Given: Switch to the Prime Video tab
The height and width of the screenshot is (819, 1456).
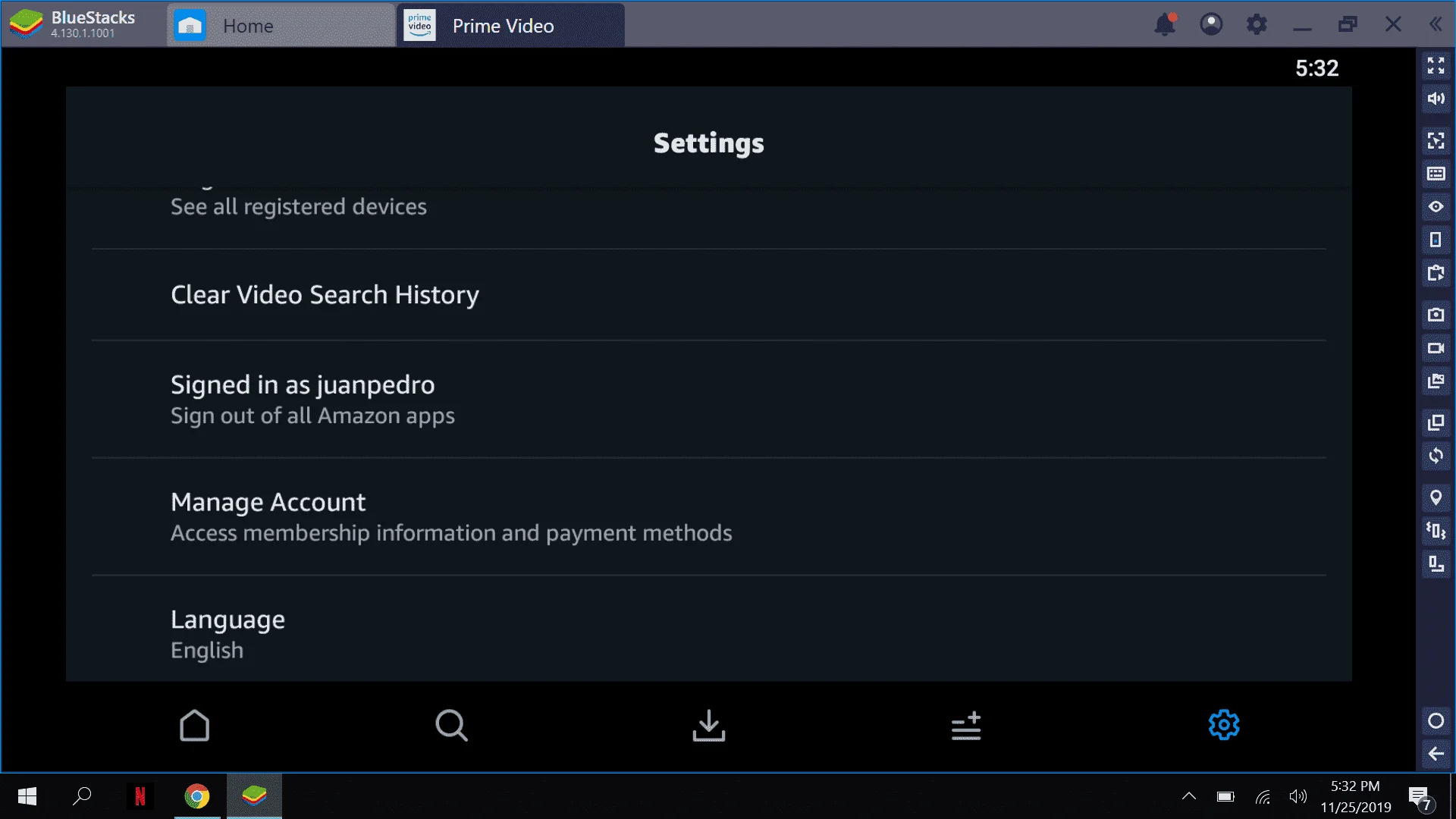Looking at the screenshot, I should pos(511,26).
